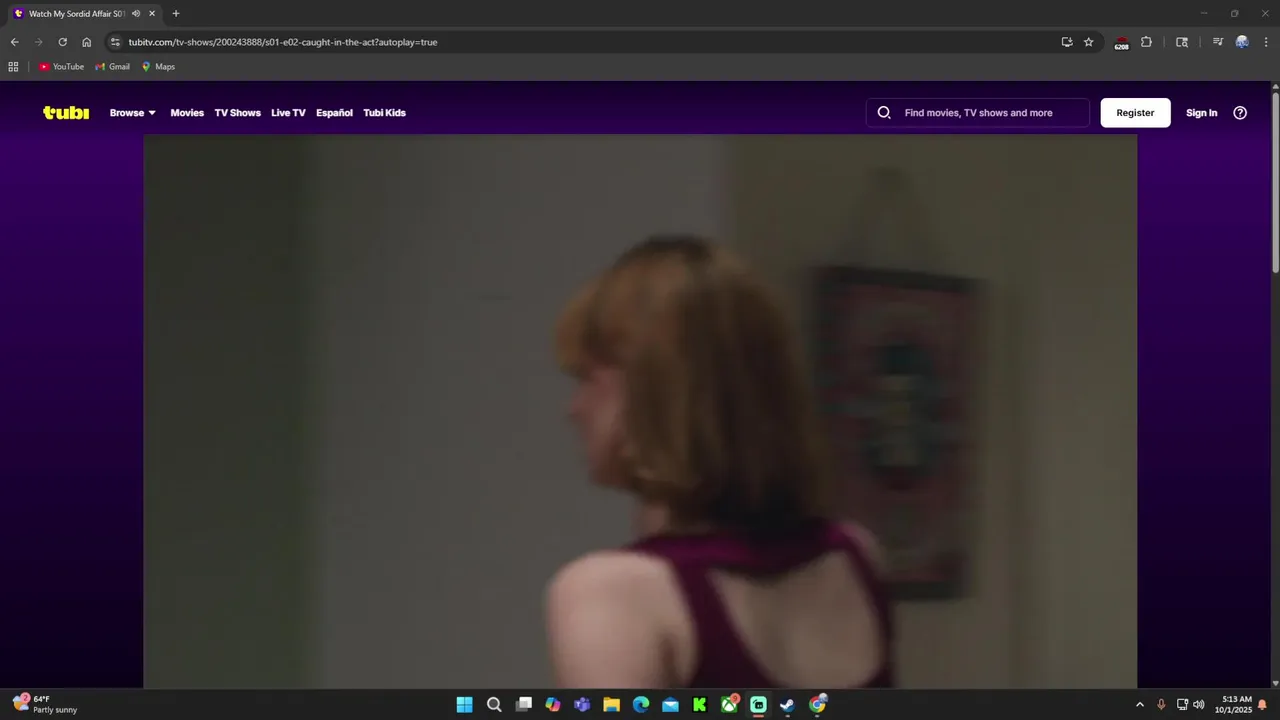The height and width of the screenshot is (720, 1280).
Task: Open the media controls icon in toolbar
Action: click(1218, 42)
